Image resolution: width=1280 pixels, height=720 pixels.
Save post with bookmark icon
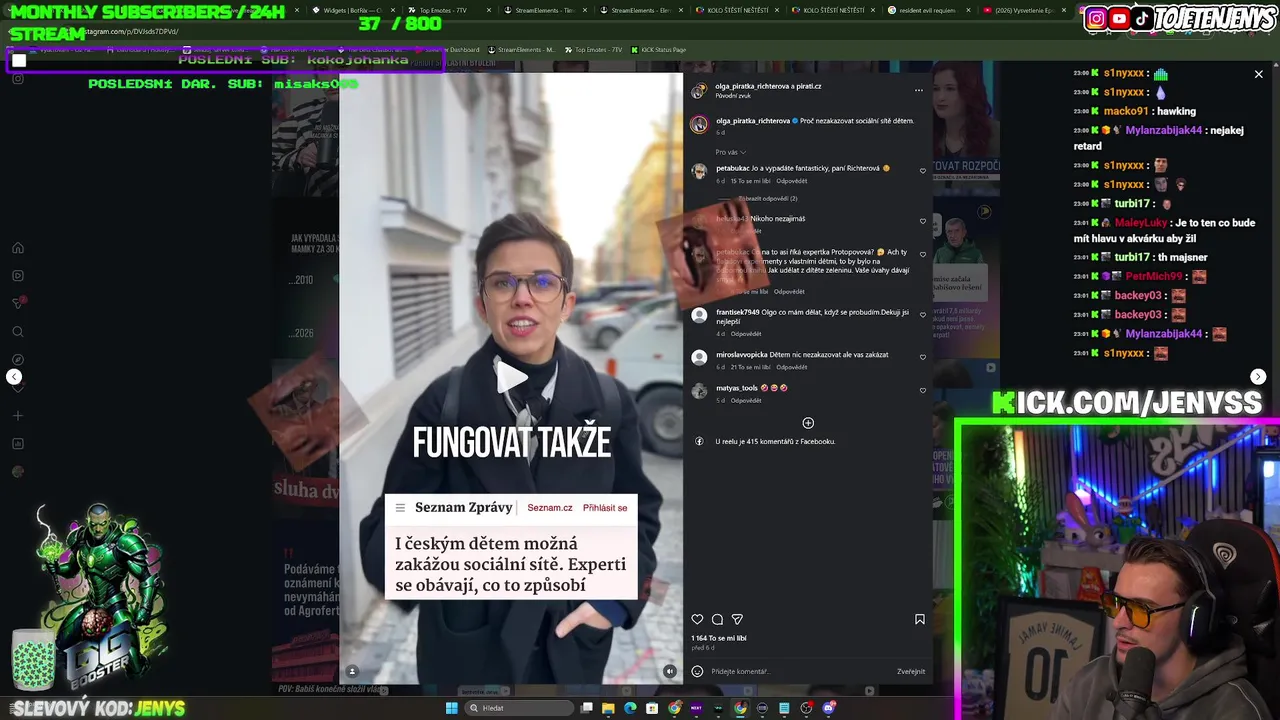[x=919, y=619]
